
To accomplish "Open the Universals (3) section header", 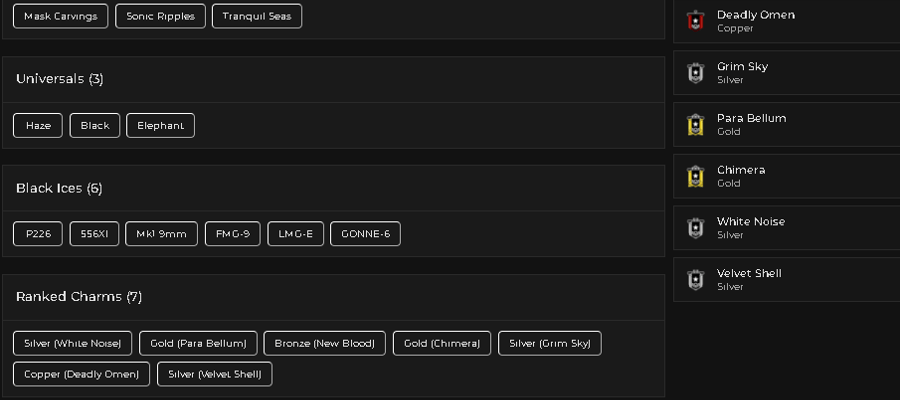I will (x=333, y=79).
